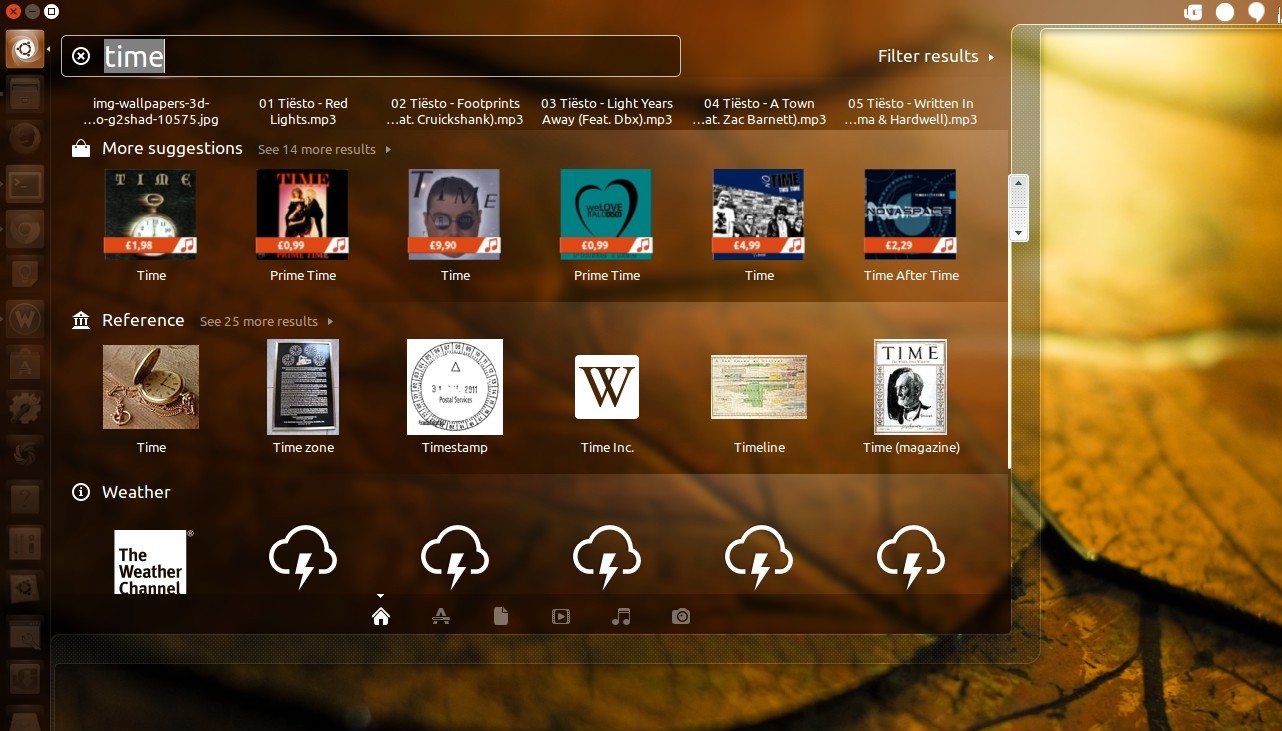This screenshot has height=731, width=1282.
Task: Expand the Filter results panel
Action: pos(935,56)
